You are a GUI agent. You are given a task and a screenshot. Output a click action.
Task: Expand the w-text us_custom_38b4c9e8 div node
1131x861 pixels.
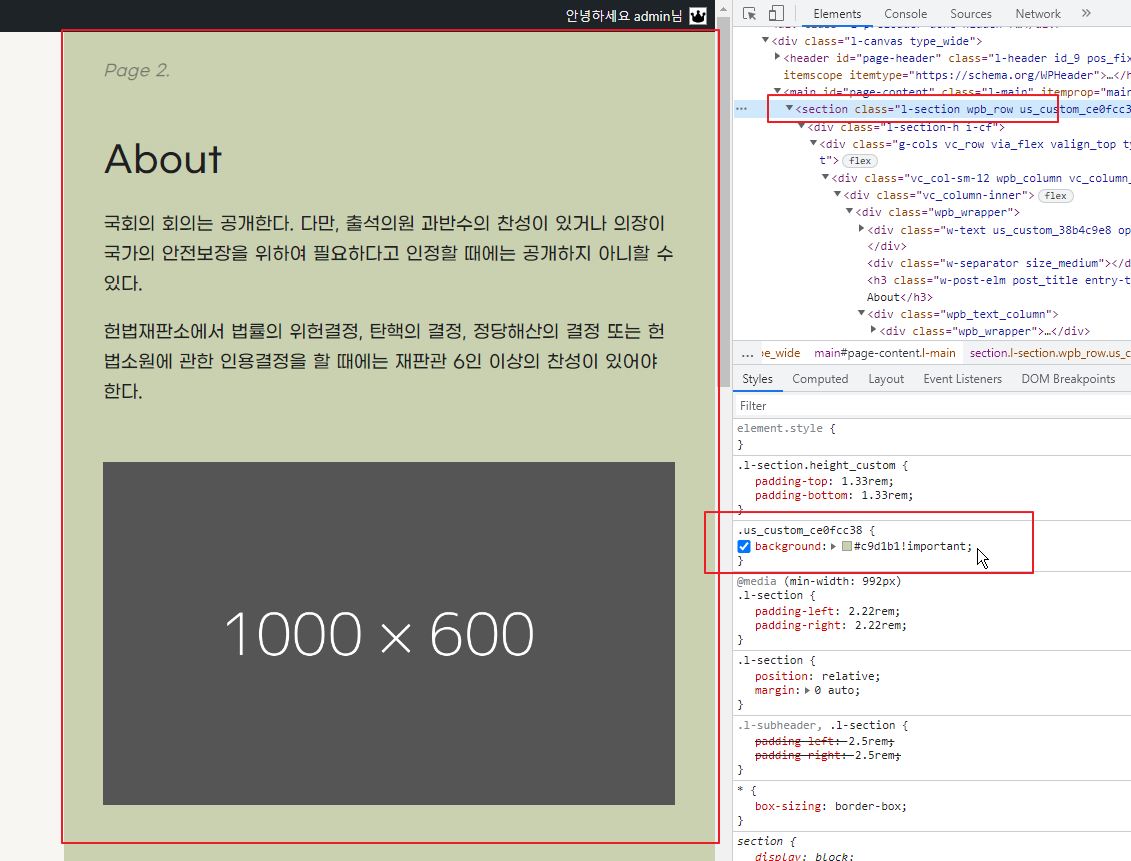pos(861,229)
